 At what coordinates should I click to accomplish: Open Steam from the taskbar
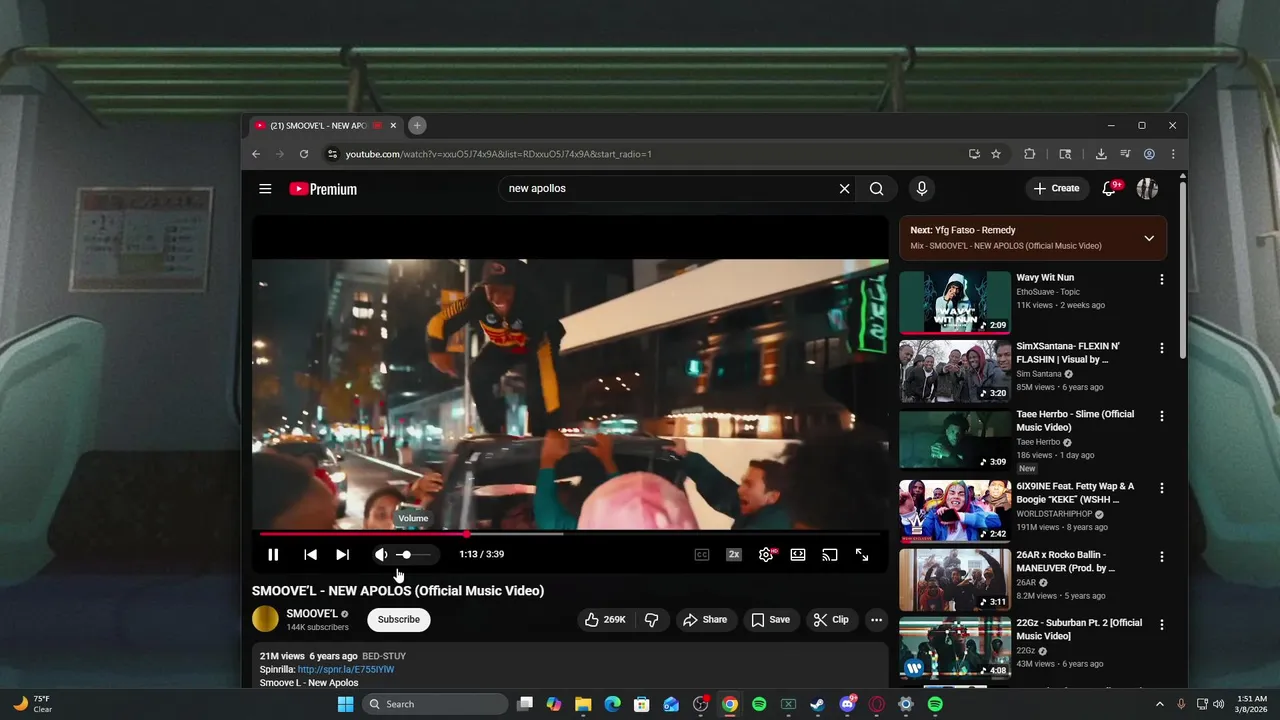[x=817, y=704]
